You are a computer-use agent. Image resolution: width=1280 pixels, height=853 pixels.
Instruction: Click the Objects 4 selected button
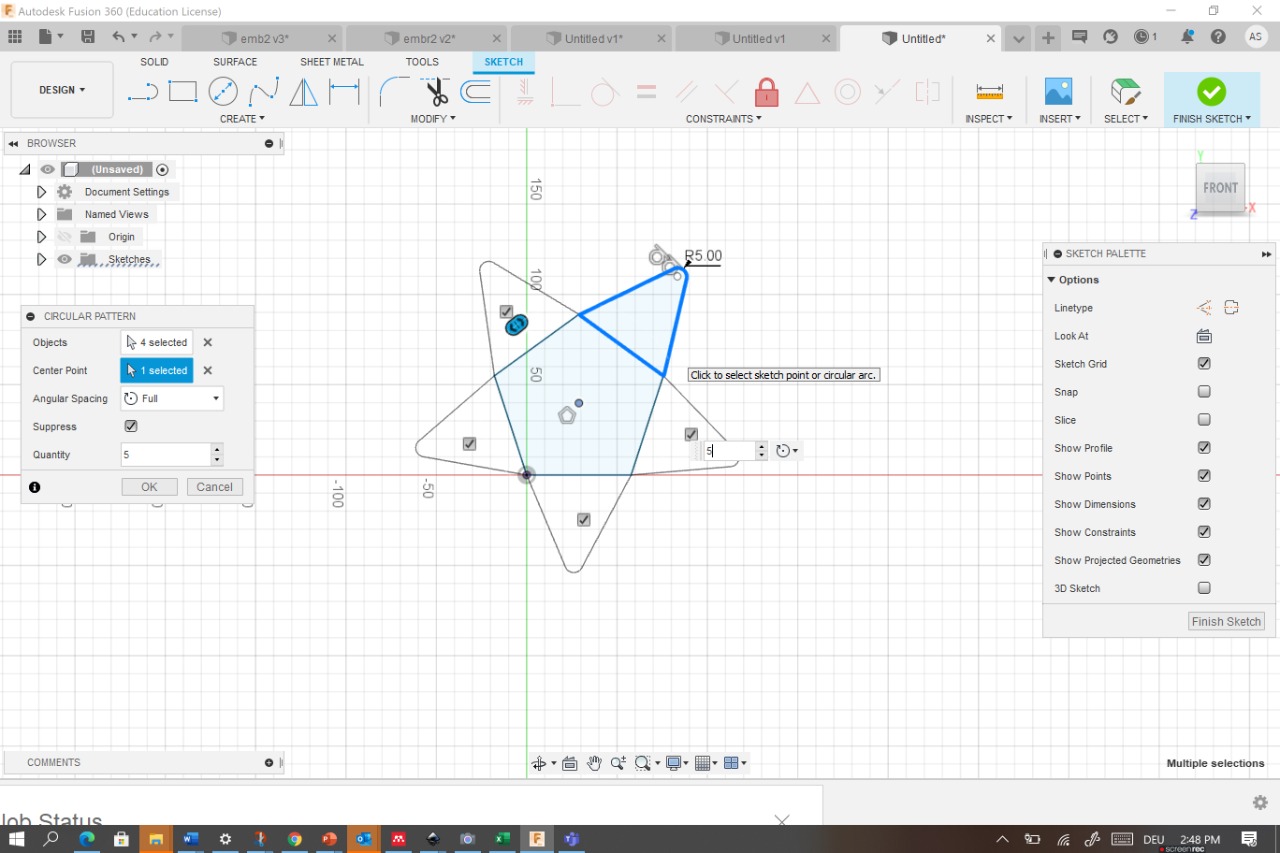(x=157, y=342)
